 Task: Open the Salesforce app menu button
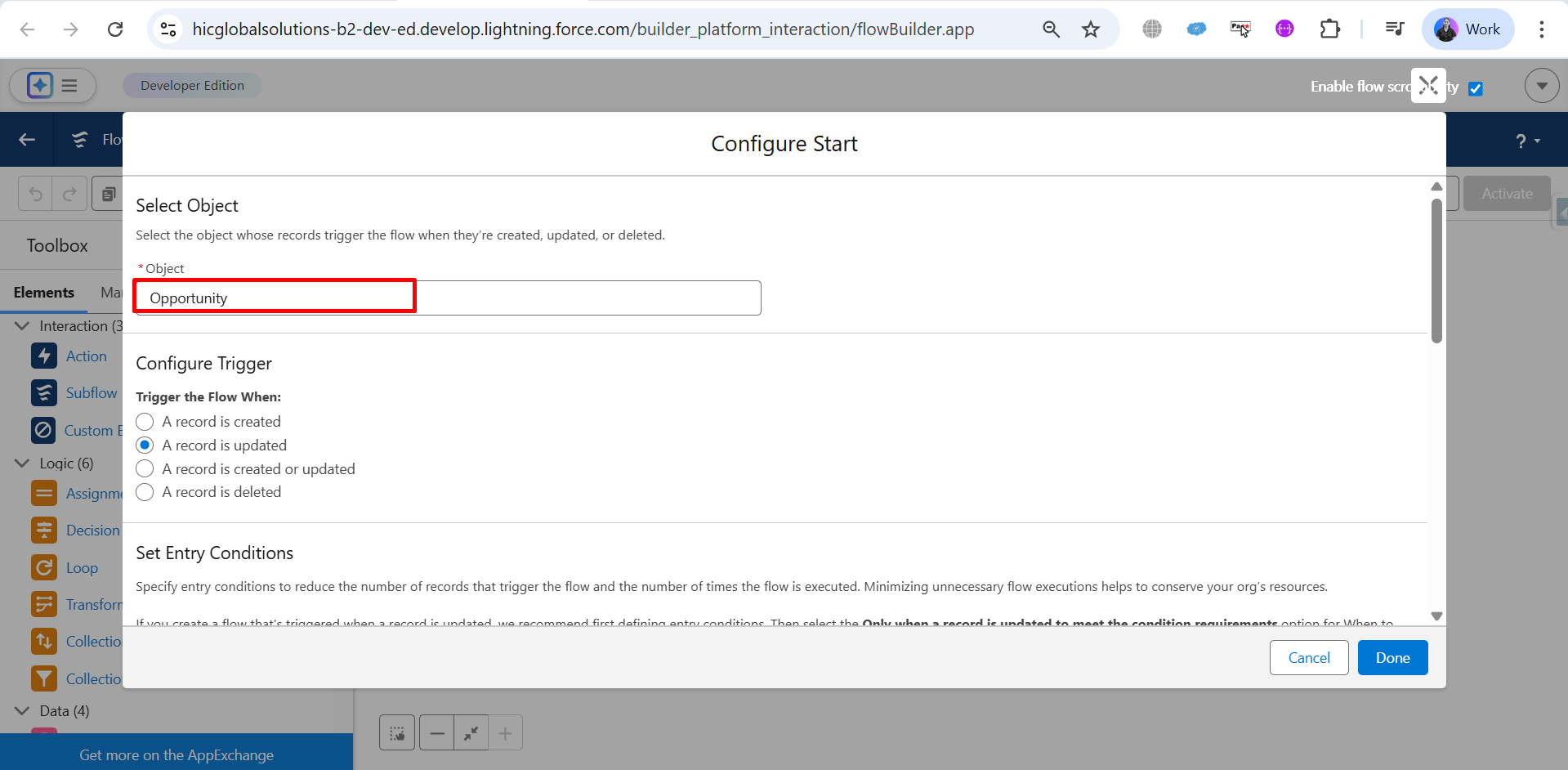point(52,85)
